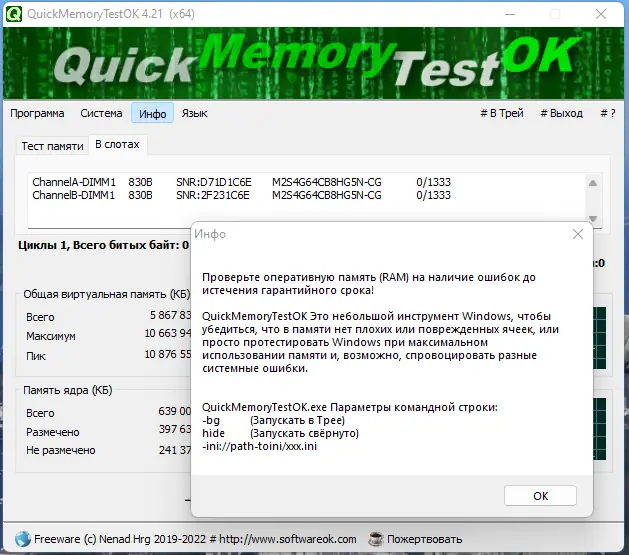Click M2S4G64CB8HG5N-CG in the ChannelA row
Viewport: 629px width, 555px height.
tap(327, 182)
